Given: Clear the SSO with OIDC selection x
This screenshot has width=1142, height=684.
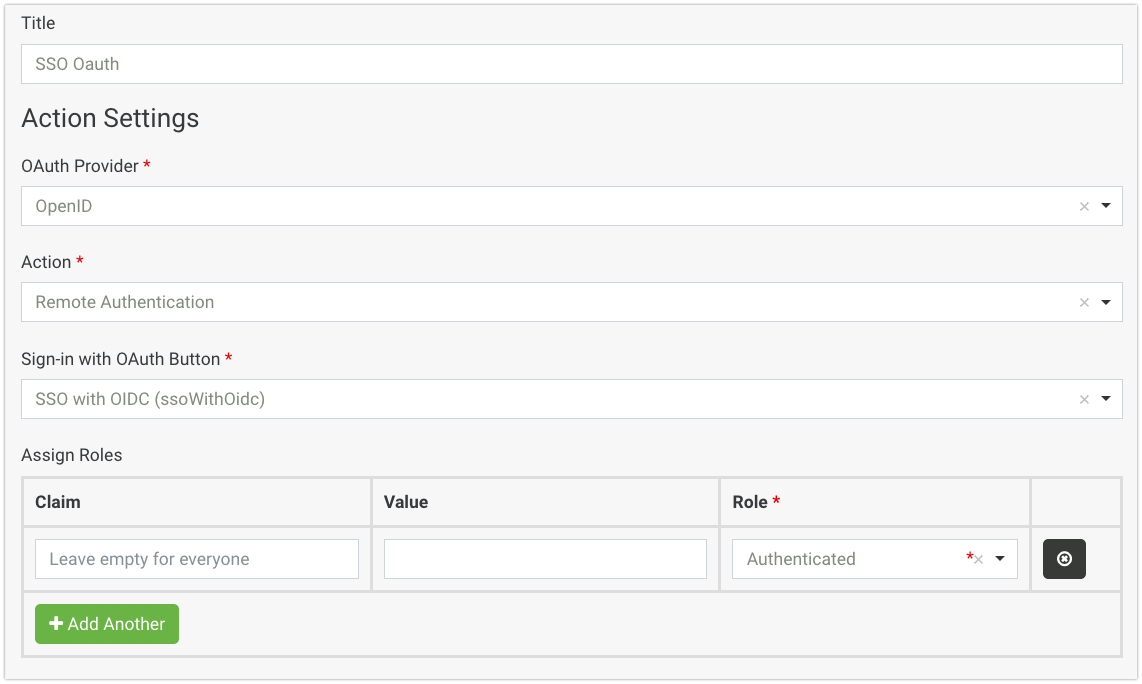Looking at the screenshot, I should pyautogui.click(x=1084, y=400).
